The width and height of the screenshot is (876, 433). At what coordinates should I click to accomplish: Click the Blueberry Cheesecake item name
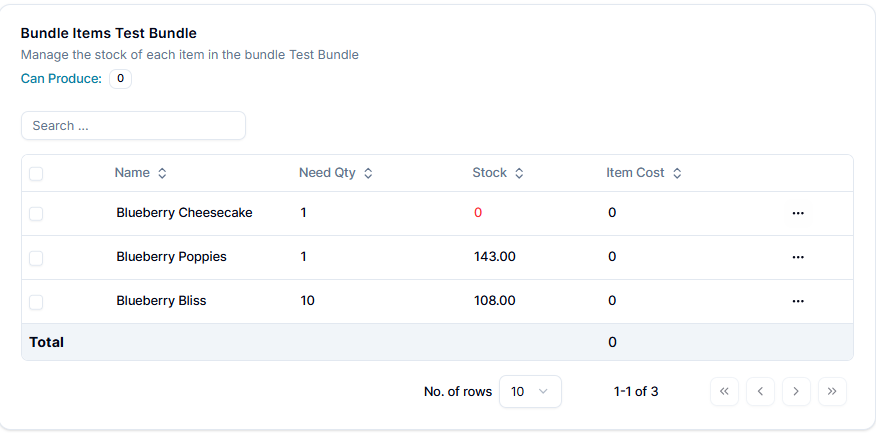click(x=184, y=213)
